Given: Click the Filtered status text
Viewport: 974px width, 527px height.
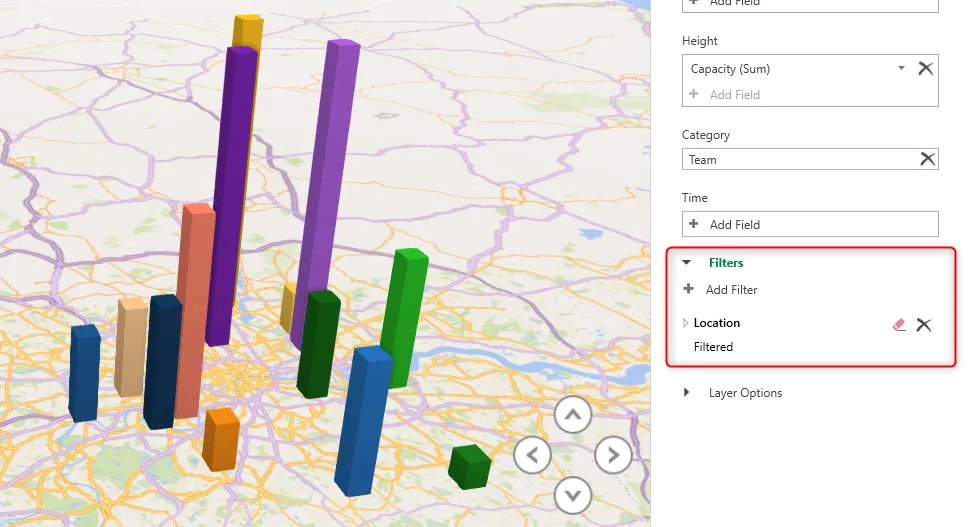Looking at the screenshot, I should coord(713,347).
